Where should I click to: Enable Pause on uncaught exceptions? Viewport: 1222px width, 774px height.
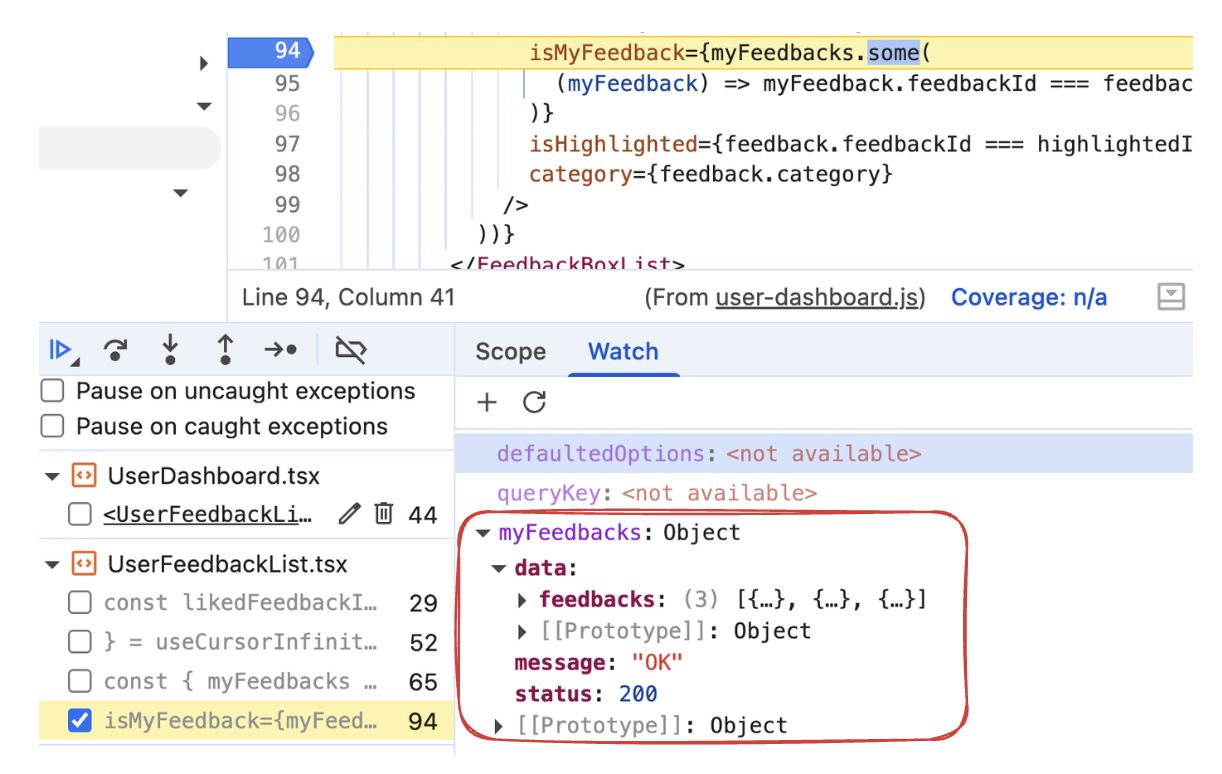[x=53, y=391]
